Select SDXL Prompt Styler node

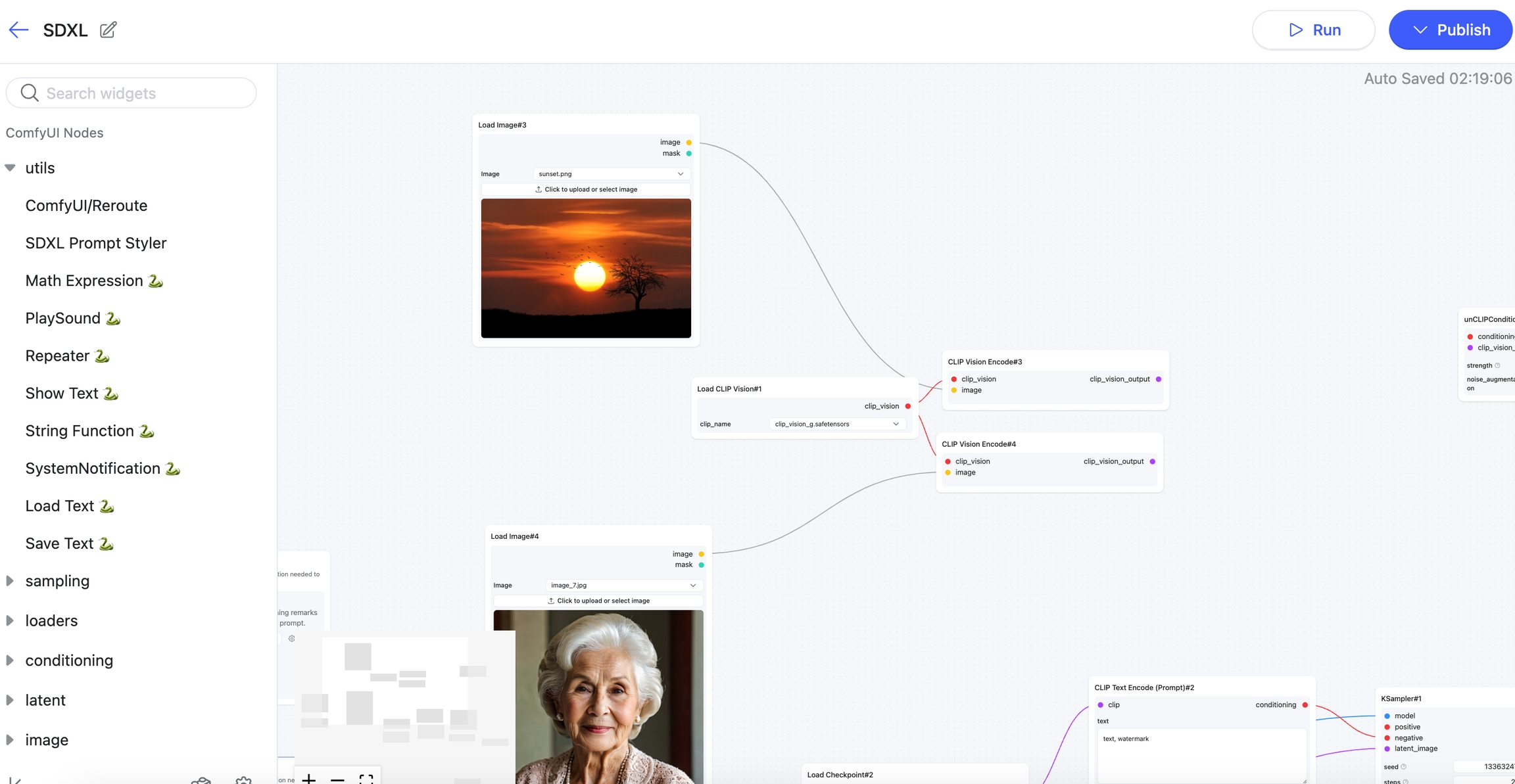coord(96,243)
